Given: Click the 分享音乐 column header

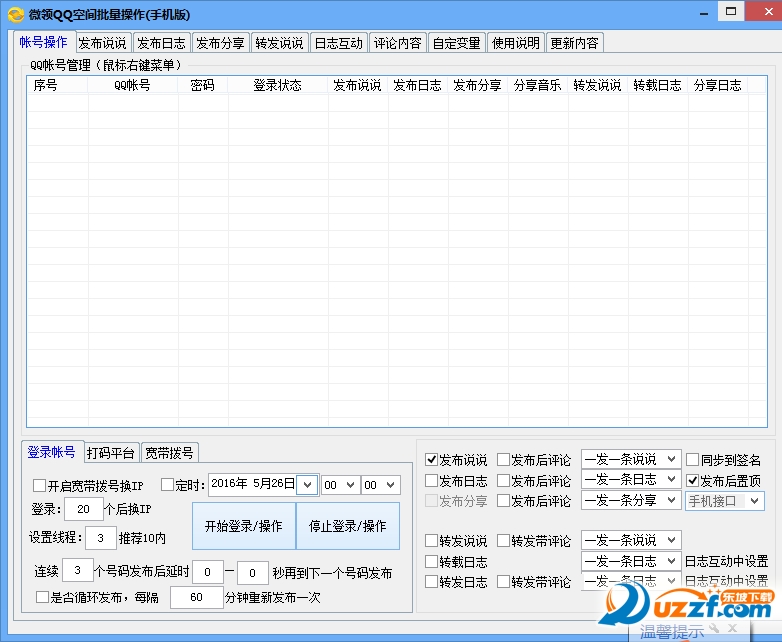Looking at the screenshot, I should pos(538,85).
